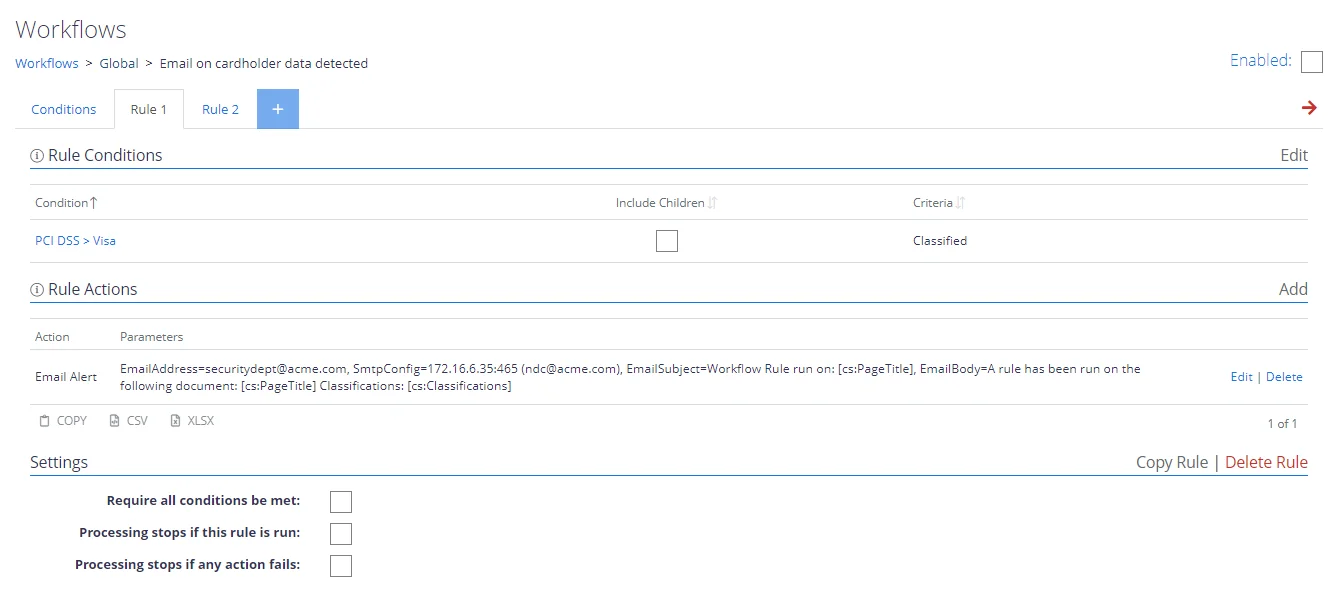Click the Parameters column header
Screen dimensions: 1335x609
151,337
